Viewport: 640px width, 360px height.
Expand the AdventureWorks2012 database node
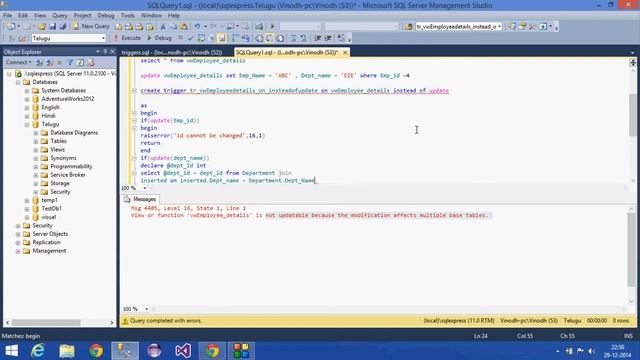click(x=27, y=99)
